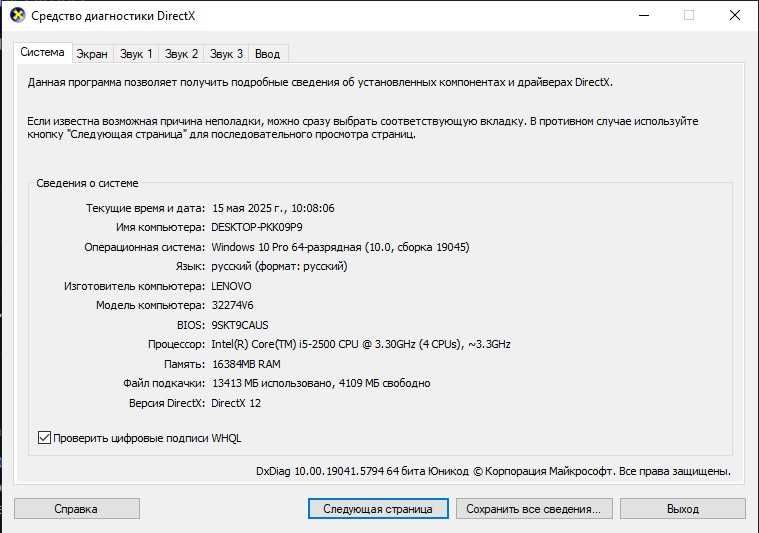Viewport: 759px width, 533px height.
Task: Click the Файл подкачки label
Action: click(x=164, y=383)
